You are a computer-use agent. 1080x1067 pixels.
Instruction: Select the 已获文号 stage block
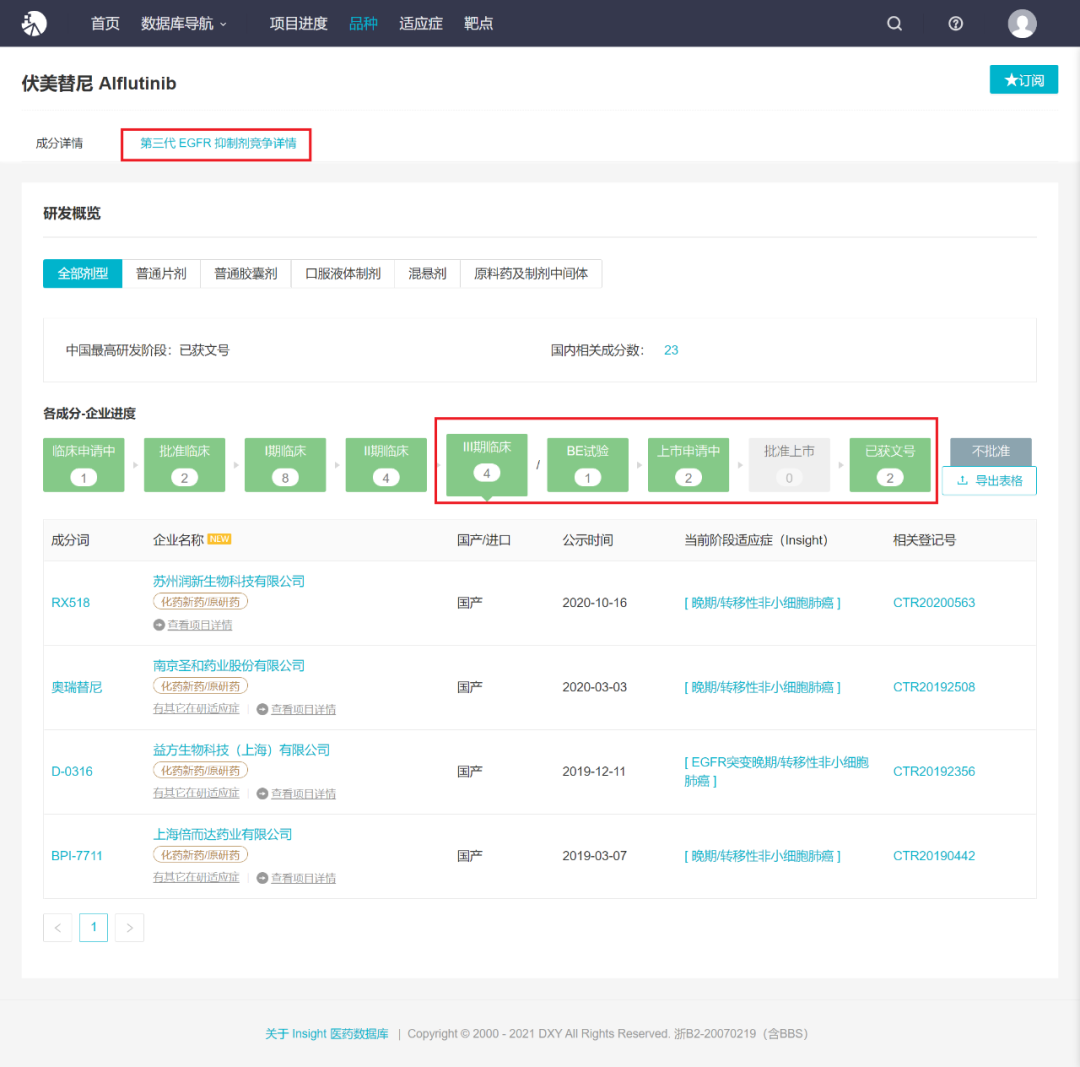(x=890, y=464)
